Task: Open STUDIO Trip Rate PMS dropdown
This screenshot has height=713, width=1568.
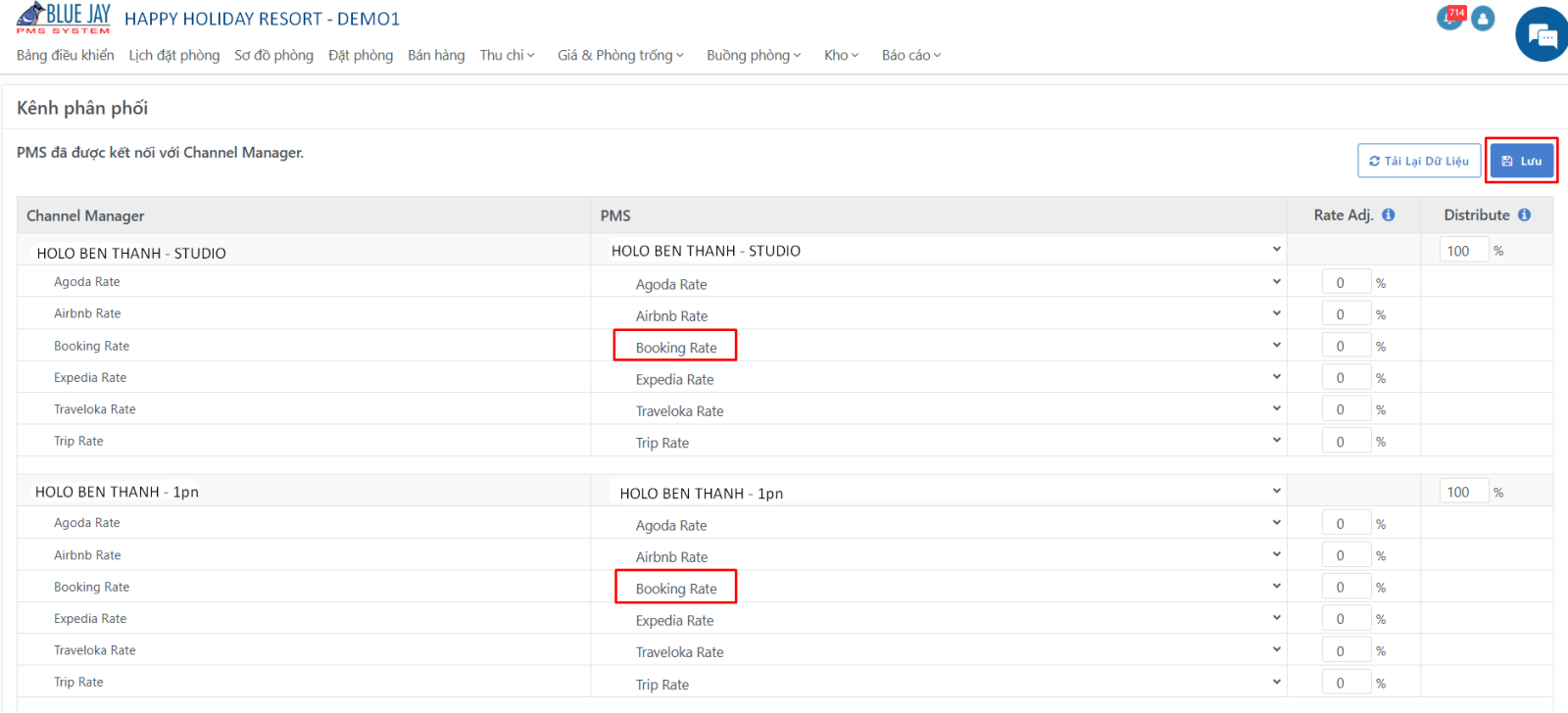Action: 946,442
